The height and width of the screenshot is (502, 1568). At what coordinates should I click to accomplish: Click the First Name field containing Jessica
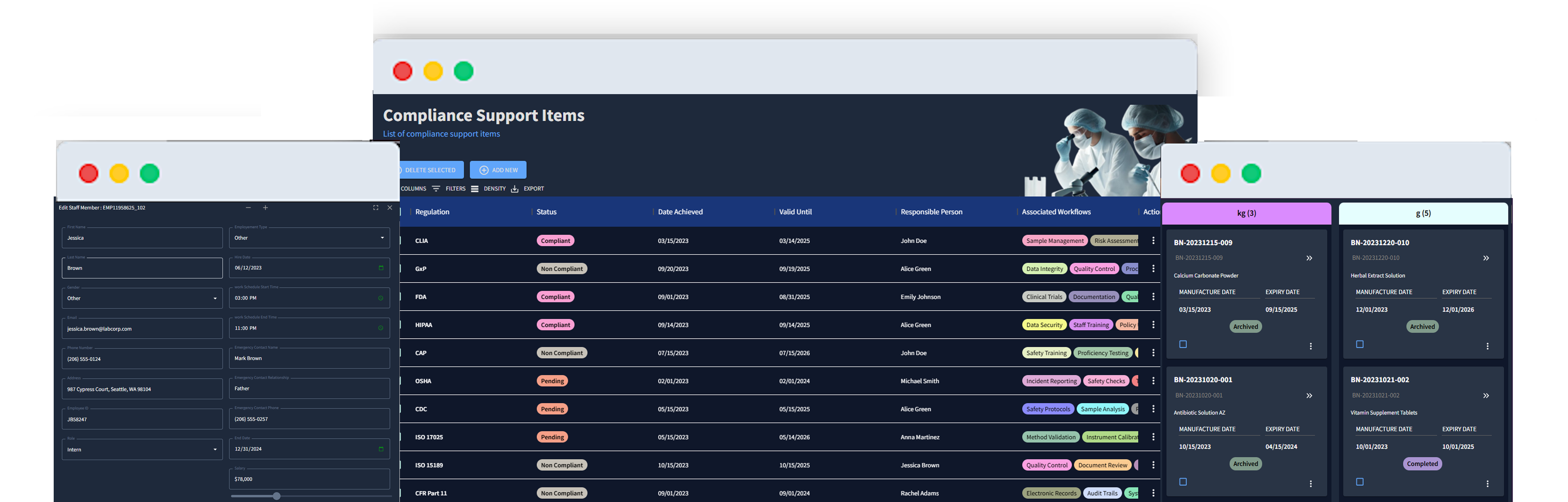tap(142, 238)
